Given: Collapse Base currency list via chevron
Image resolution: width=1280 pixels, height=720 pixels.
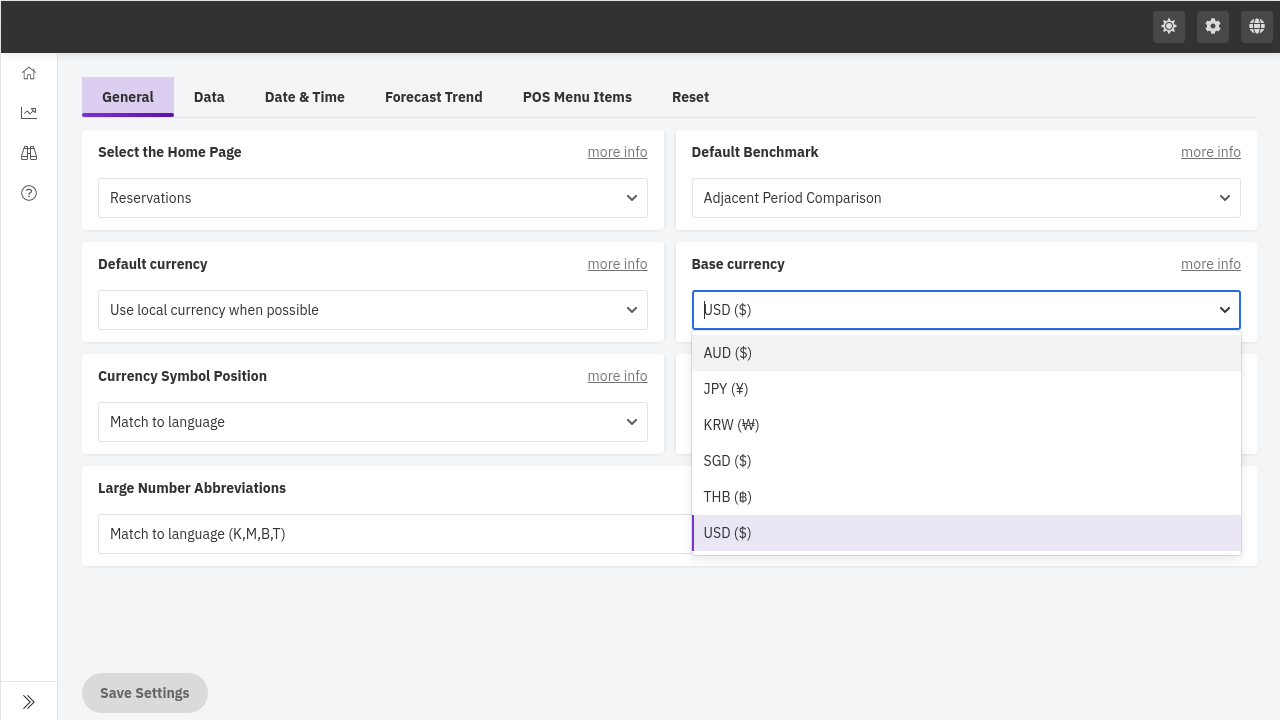Looking at the screenshot, I should click(1225, 310).
